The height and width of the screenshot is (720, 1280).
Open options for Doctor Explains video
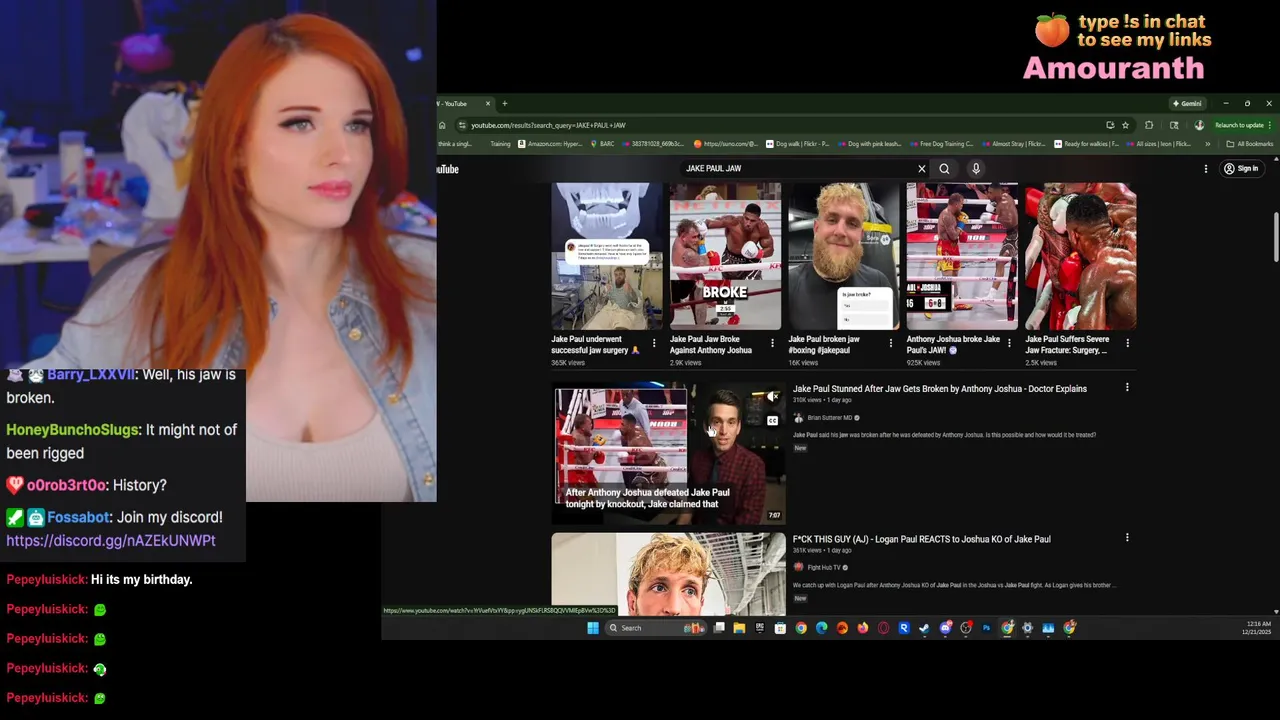pos(1127,388)
